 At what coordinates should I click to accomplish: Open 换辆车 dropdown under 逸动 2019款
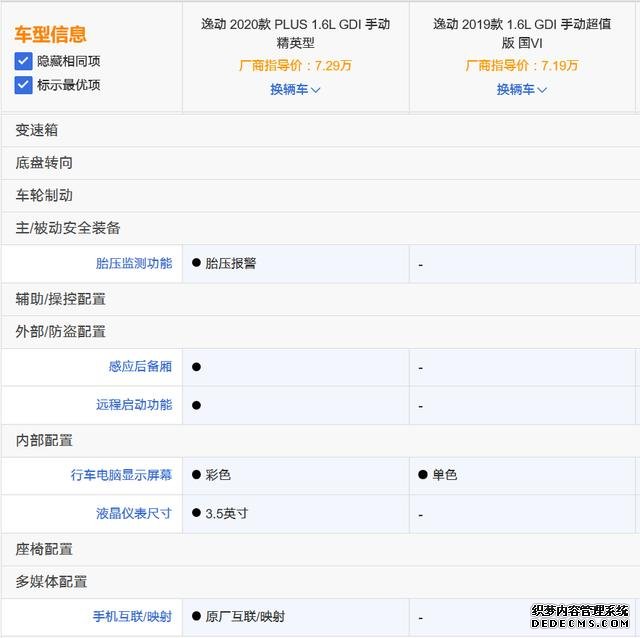tap(522, 89)
